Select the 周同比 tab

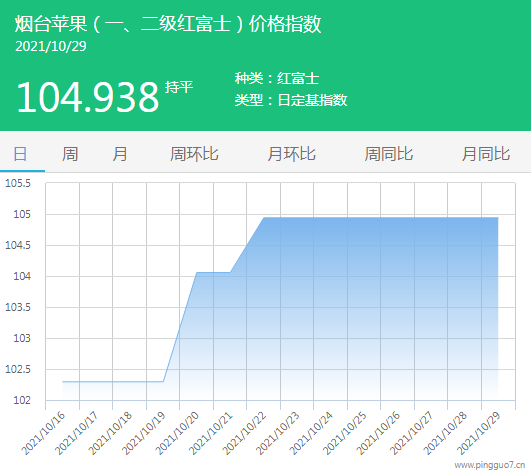389,154
